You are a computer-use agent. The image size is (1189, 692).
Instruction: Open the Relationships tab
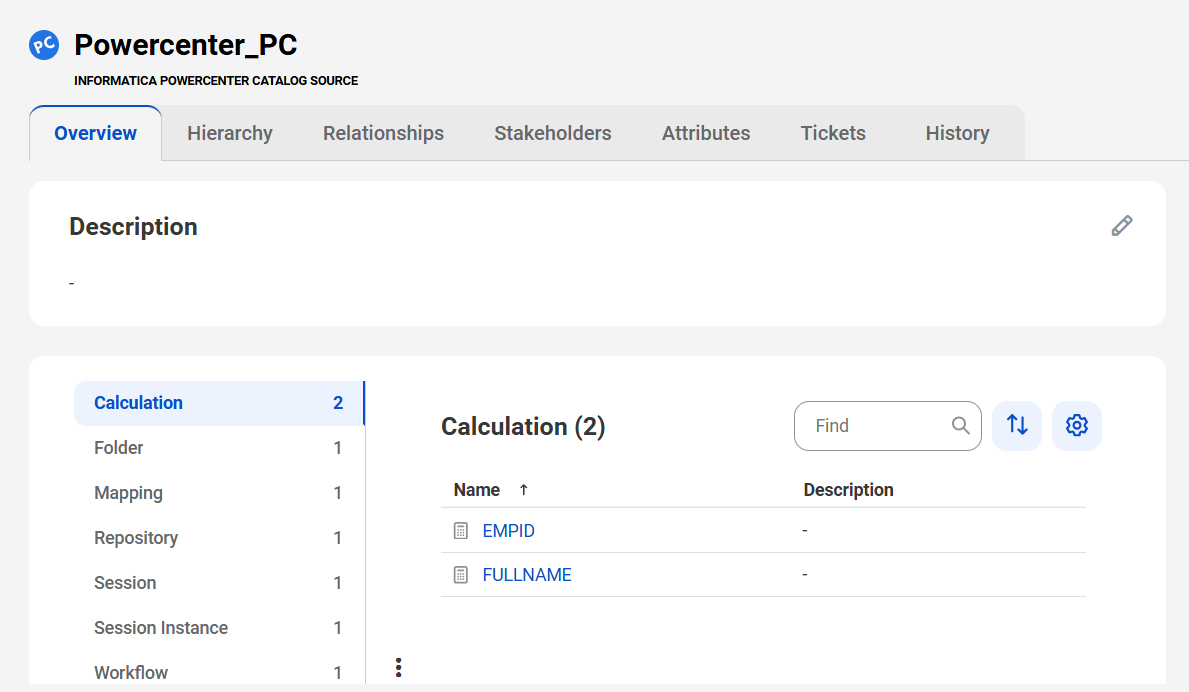click(384, 133)
